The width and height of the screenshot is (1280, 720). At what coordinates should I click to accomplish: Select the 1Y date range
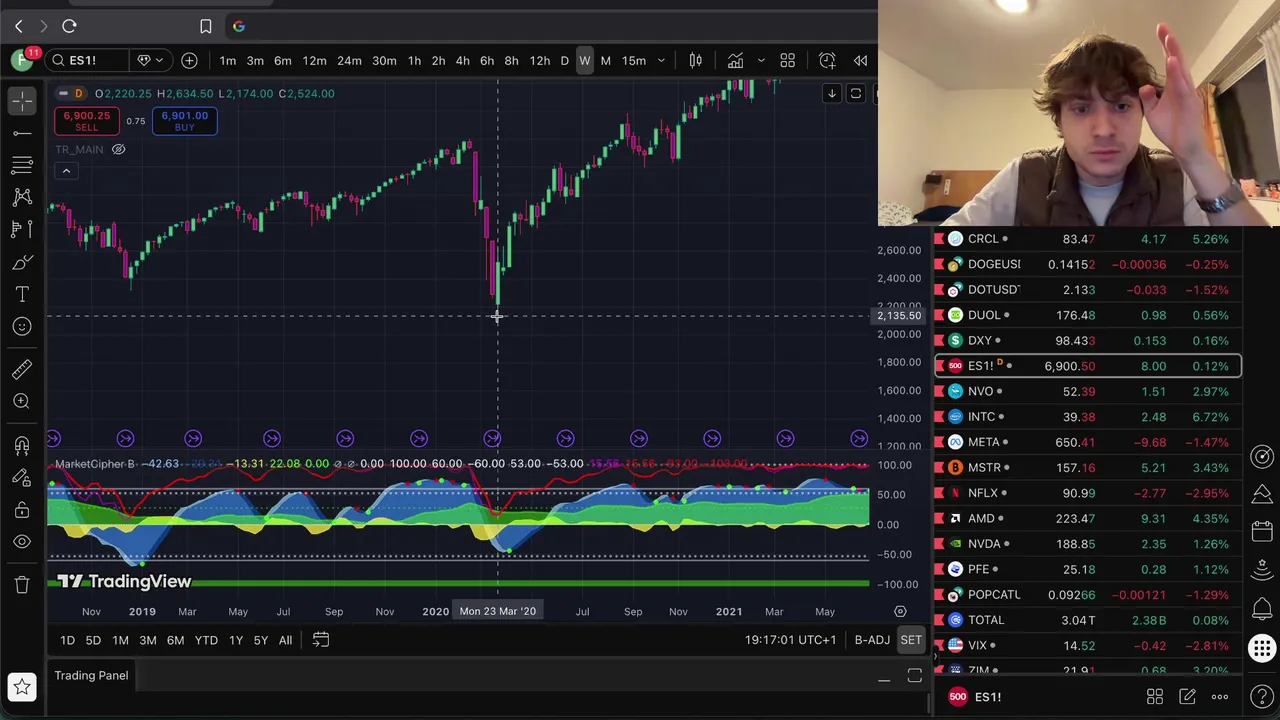[x=235, y=640]
